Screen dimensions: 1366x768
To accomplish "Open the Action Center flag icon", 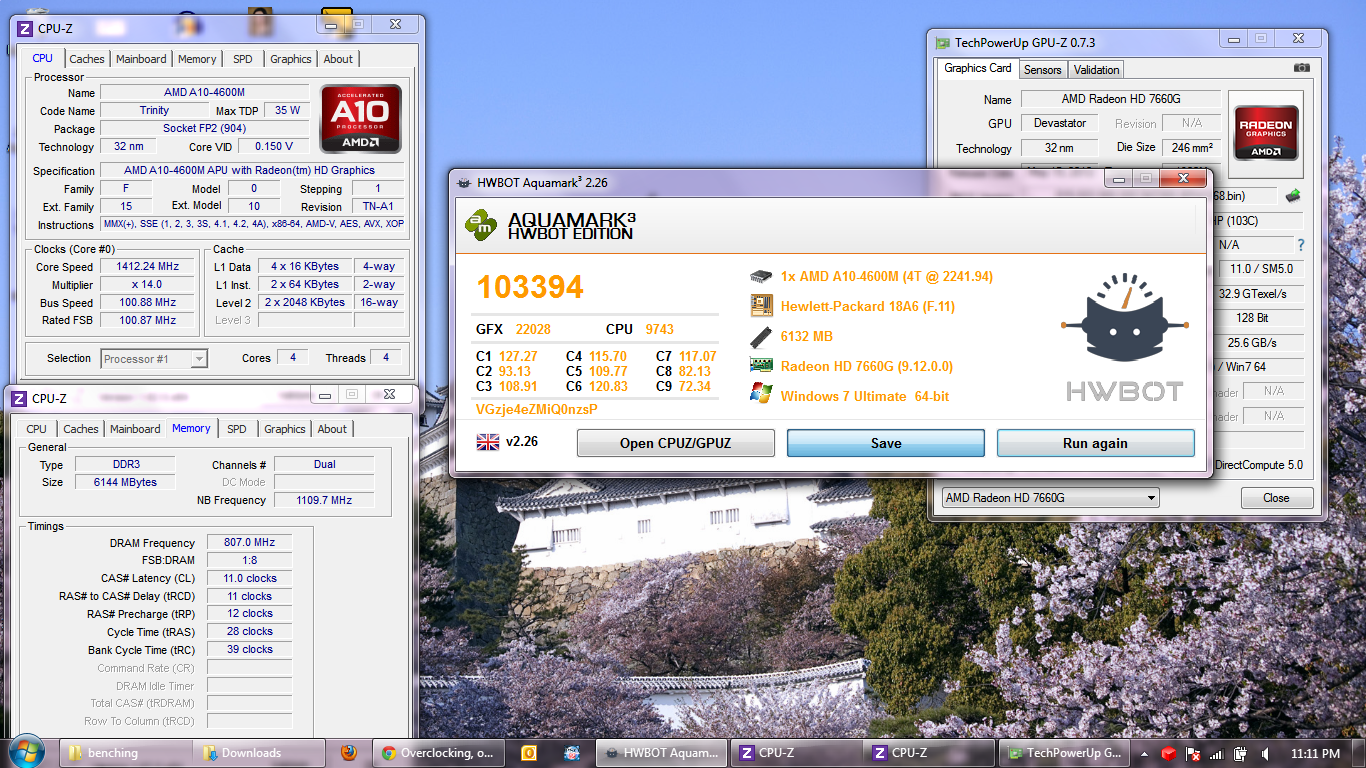I will [x=1192, y=753].
